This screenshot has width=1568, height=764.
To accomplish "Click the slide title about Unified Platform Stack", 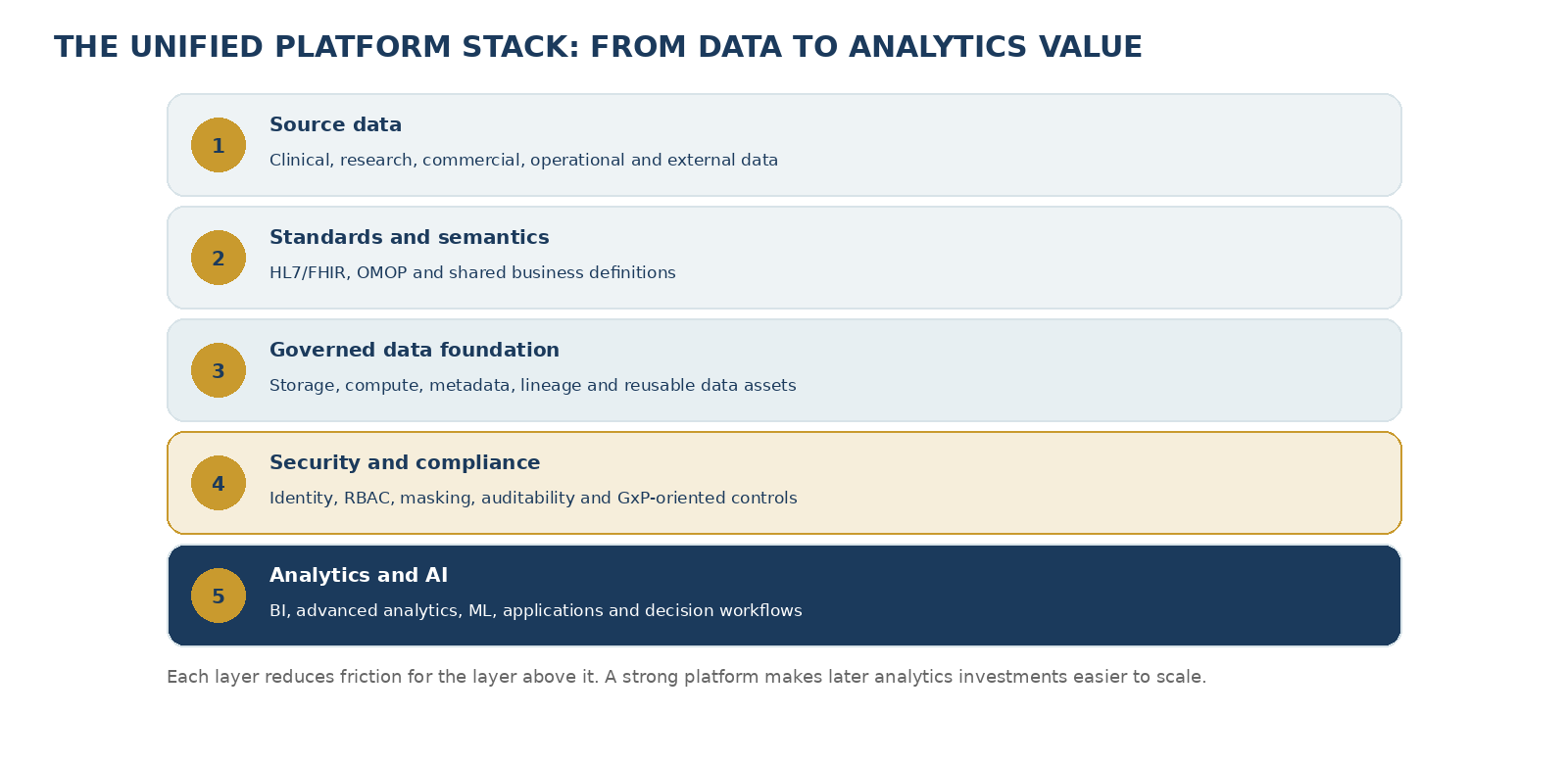I will click(598, 47).
